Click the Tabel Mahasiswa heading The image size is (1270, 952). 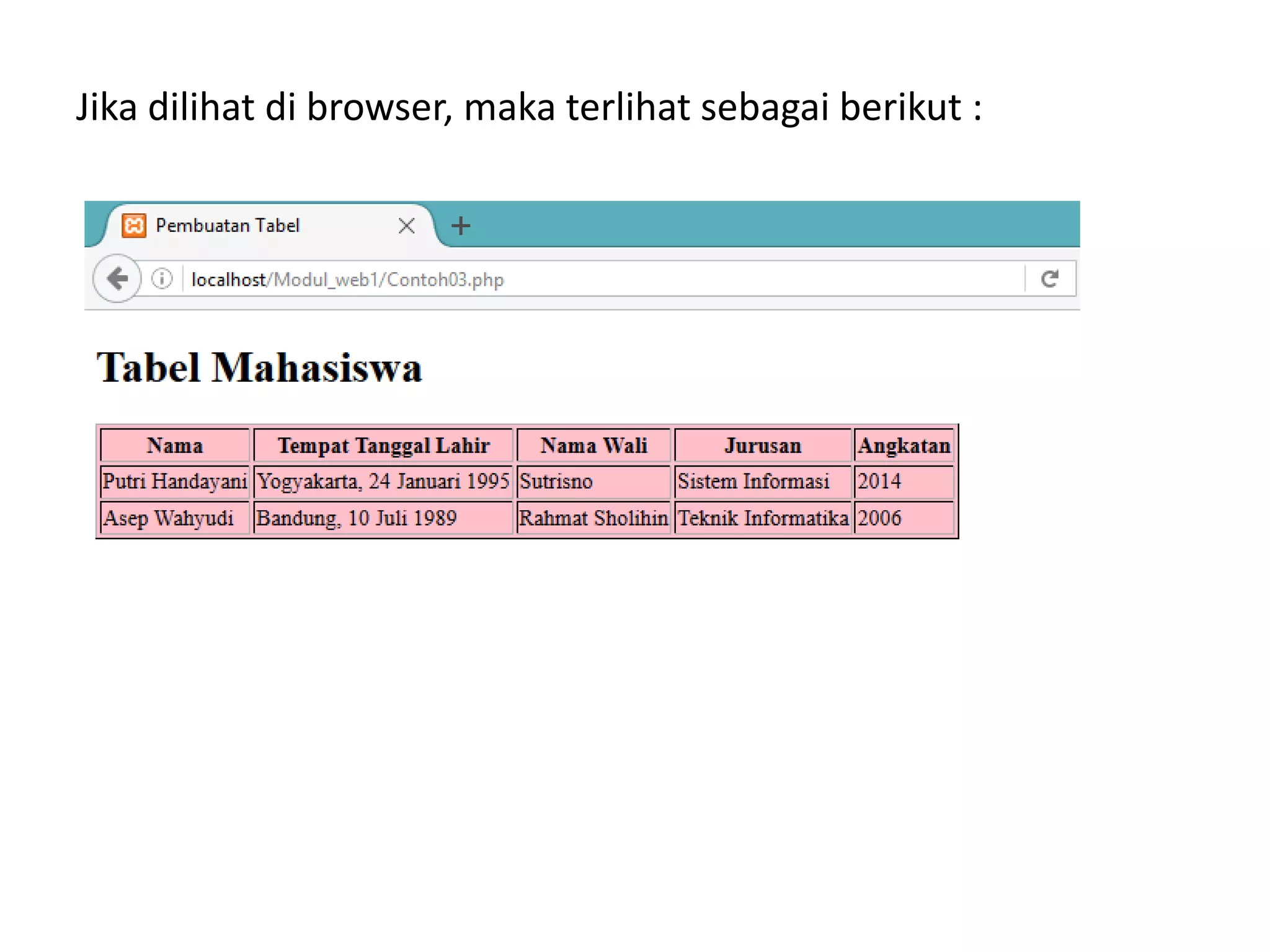tap(259, 368)
